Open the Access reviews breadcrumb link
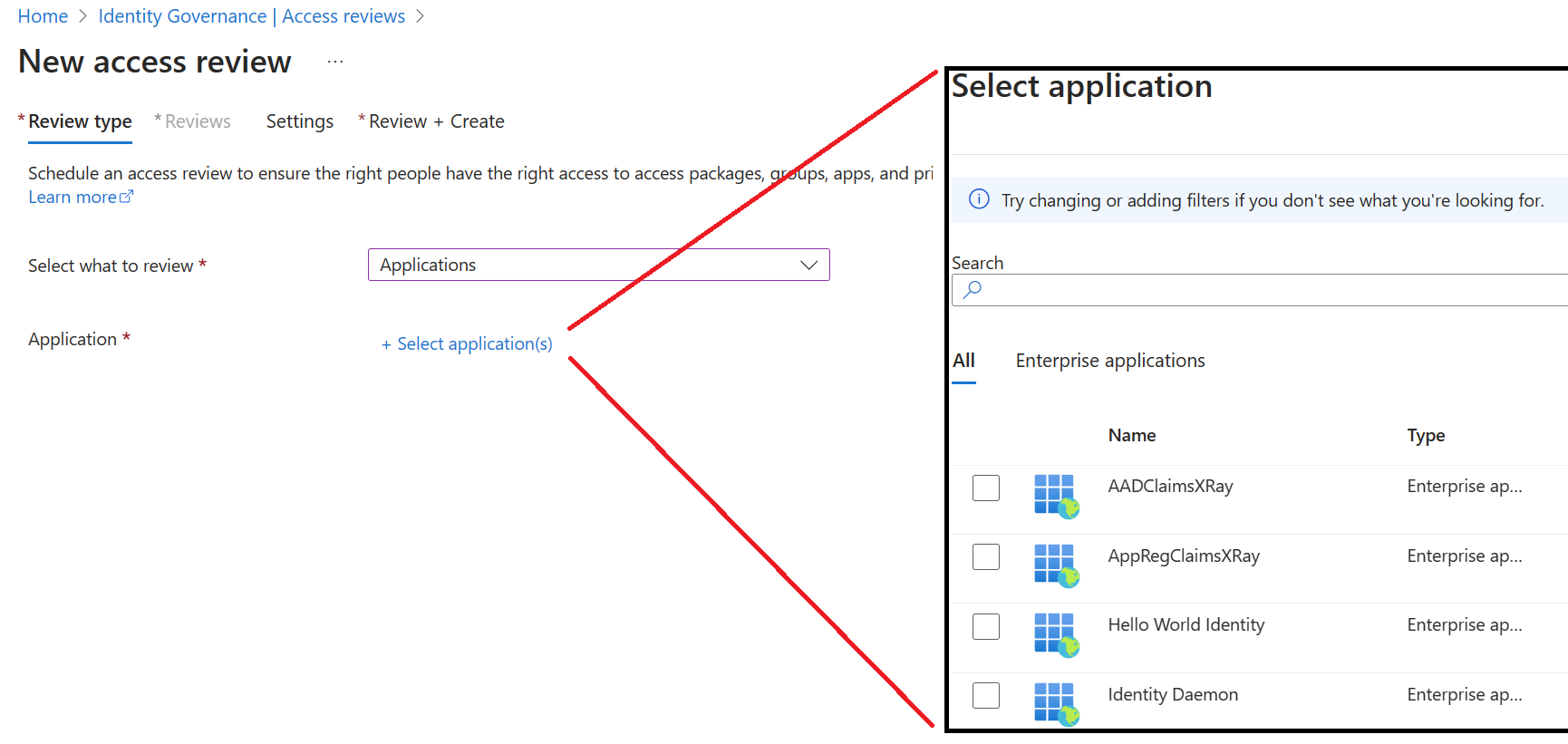 tap(344, 16)
